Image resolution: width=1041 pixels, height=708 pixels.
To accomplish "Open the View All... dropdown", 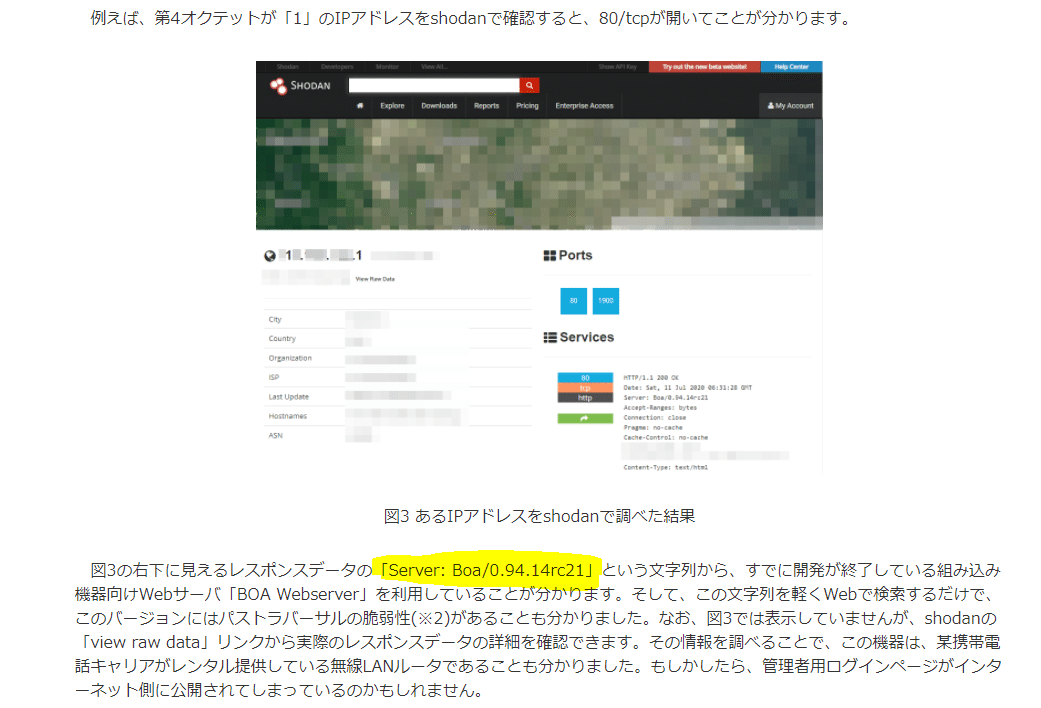I will tap(433, 66).
